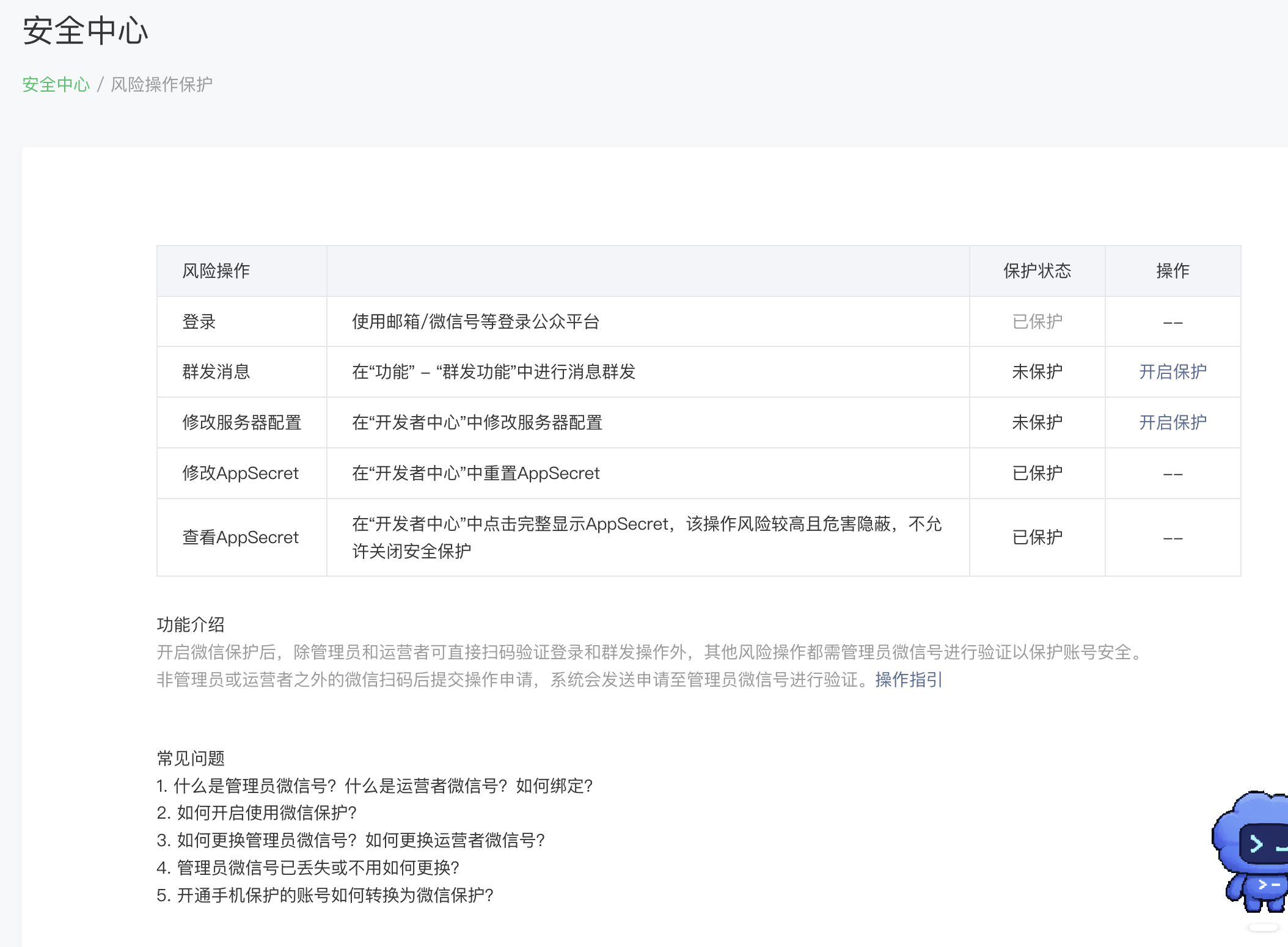This screenshot has height=947, width=1288.
Task: Open FAQ 如何开启使用微信保护
Action: click(x=257, y=813)
